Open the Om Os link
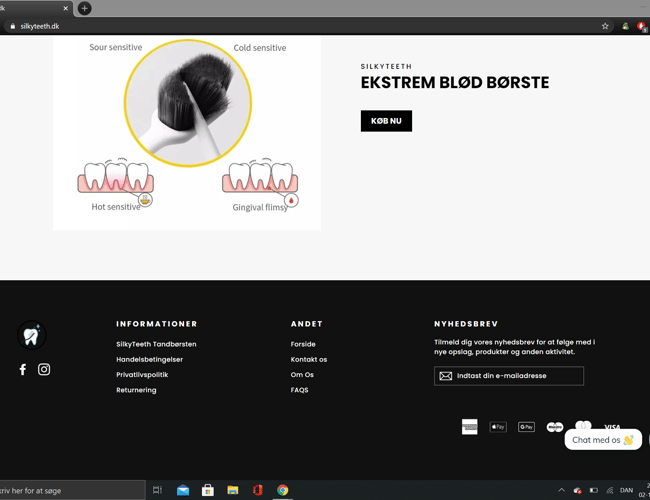The width and height of the screenshot is (650, 500). coord(302,375)
